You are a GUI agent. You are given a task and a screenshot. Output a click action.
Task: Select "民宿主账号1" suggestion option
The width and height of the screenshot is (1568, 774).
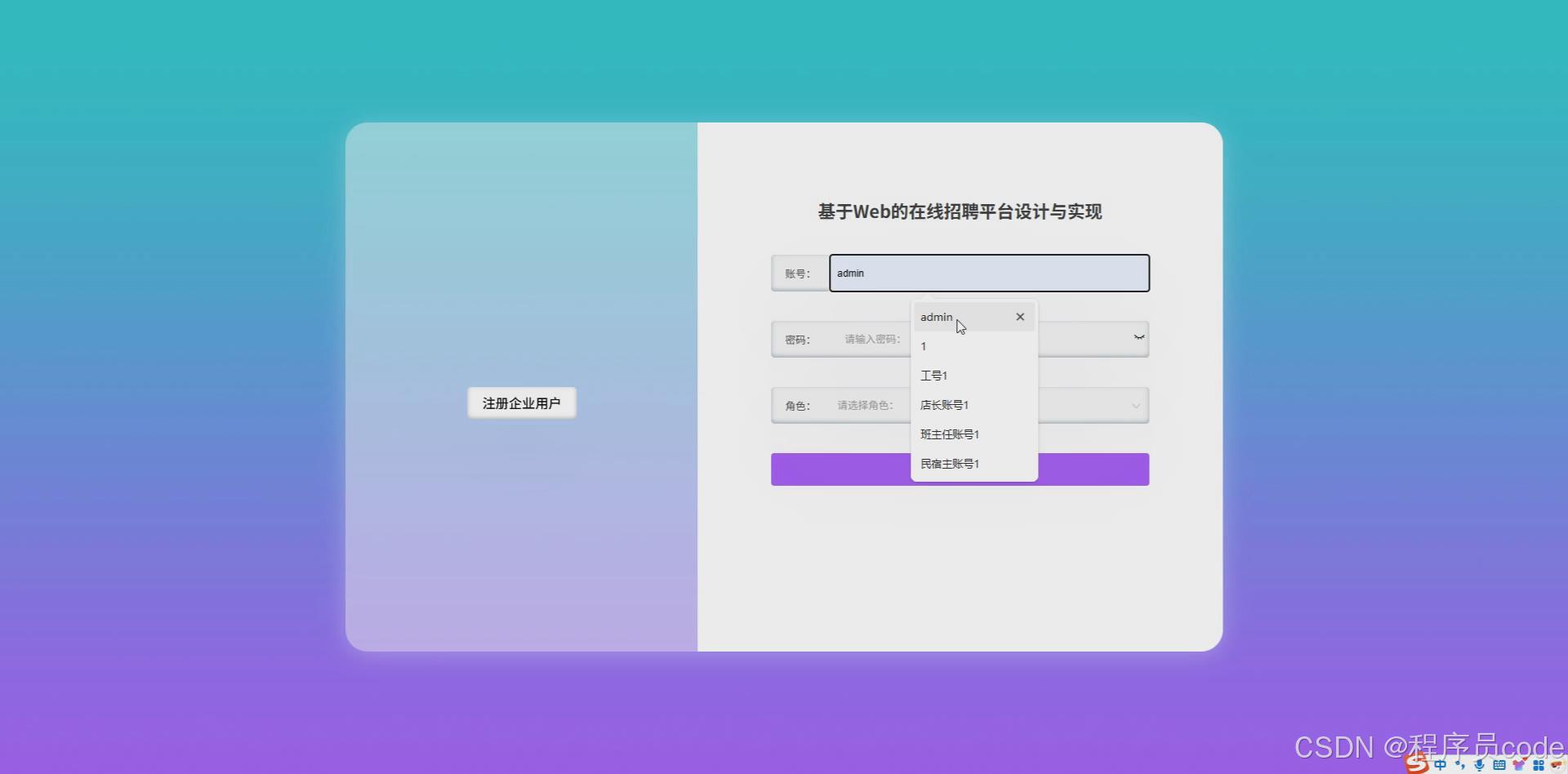coord(949,463)
